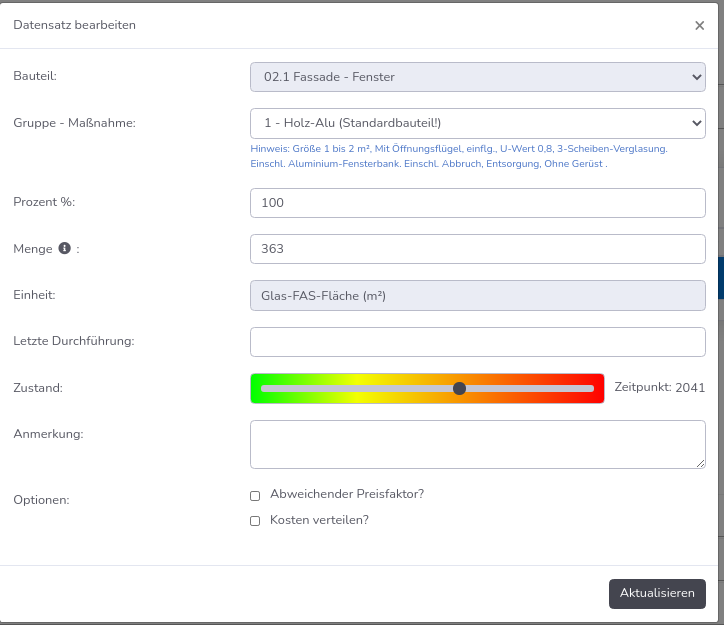Click inside the Anmerkung text area

(477, 445)
